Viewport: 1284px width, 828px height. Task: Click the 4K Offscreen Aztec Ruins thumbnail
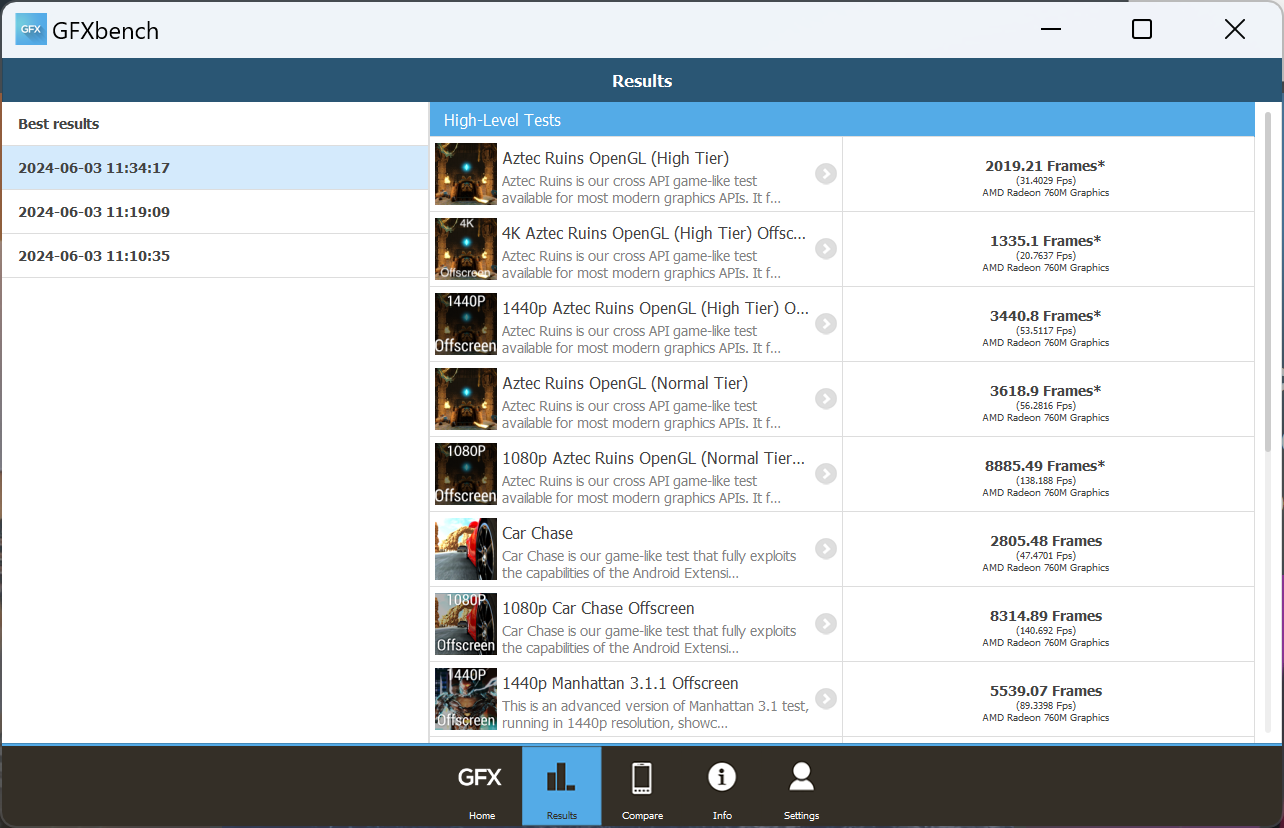[466, 249]
